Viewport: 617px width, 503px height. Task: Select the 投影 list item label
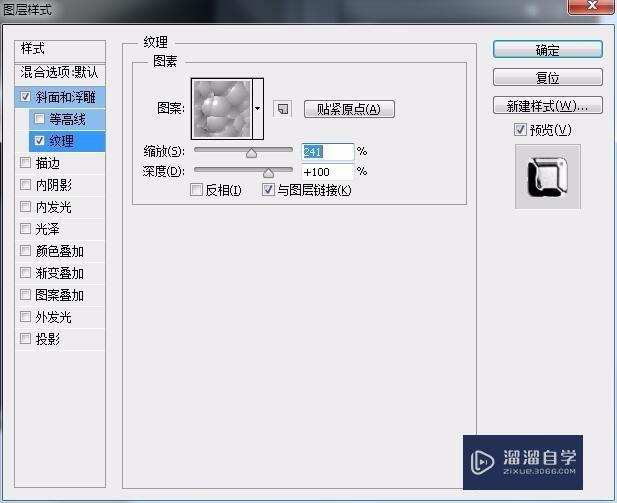pos(48,339)
